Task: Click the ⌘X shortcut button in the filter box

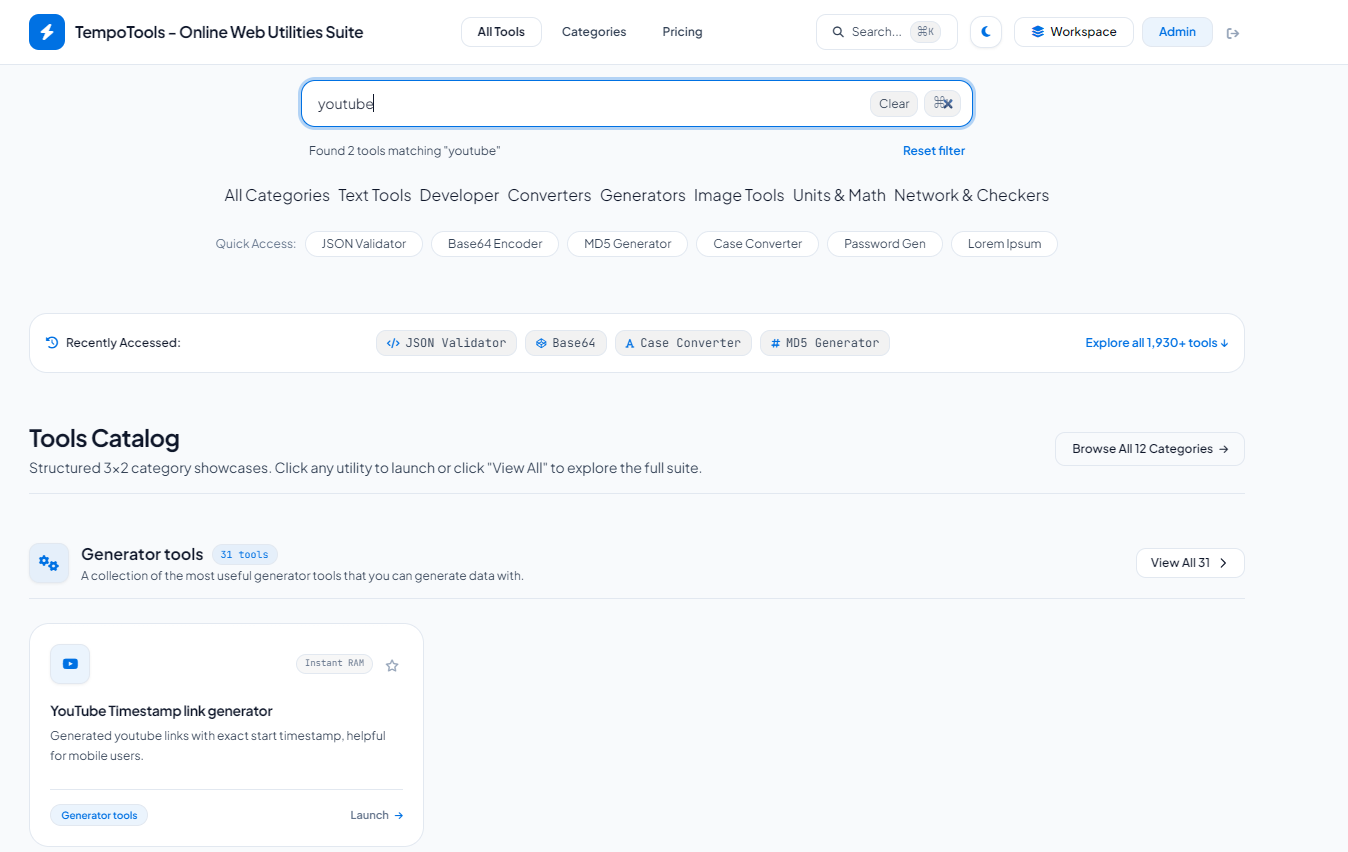Action: [x=942, y=103]
